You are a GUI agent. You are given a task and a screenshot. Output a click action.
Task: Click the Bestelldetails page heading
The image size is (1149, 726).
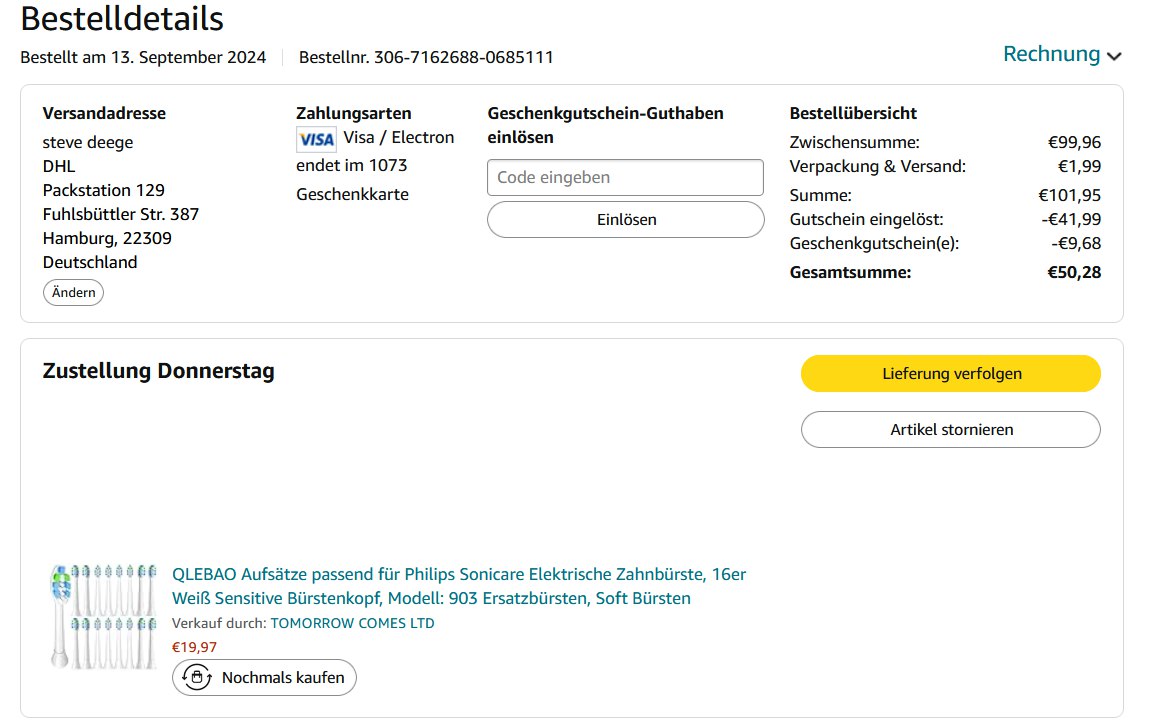pyautogui.click(x=122, y=18)
